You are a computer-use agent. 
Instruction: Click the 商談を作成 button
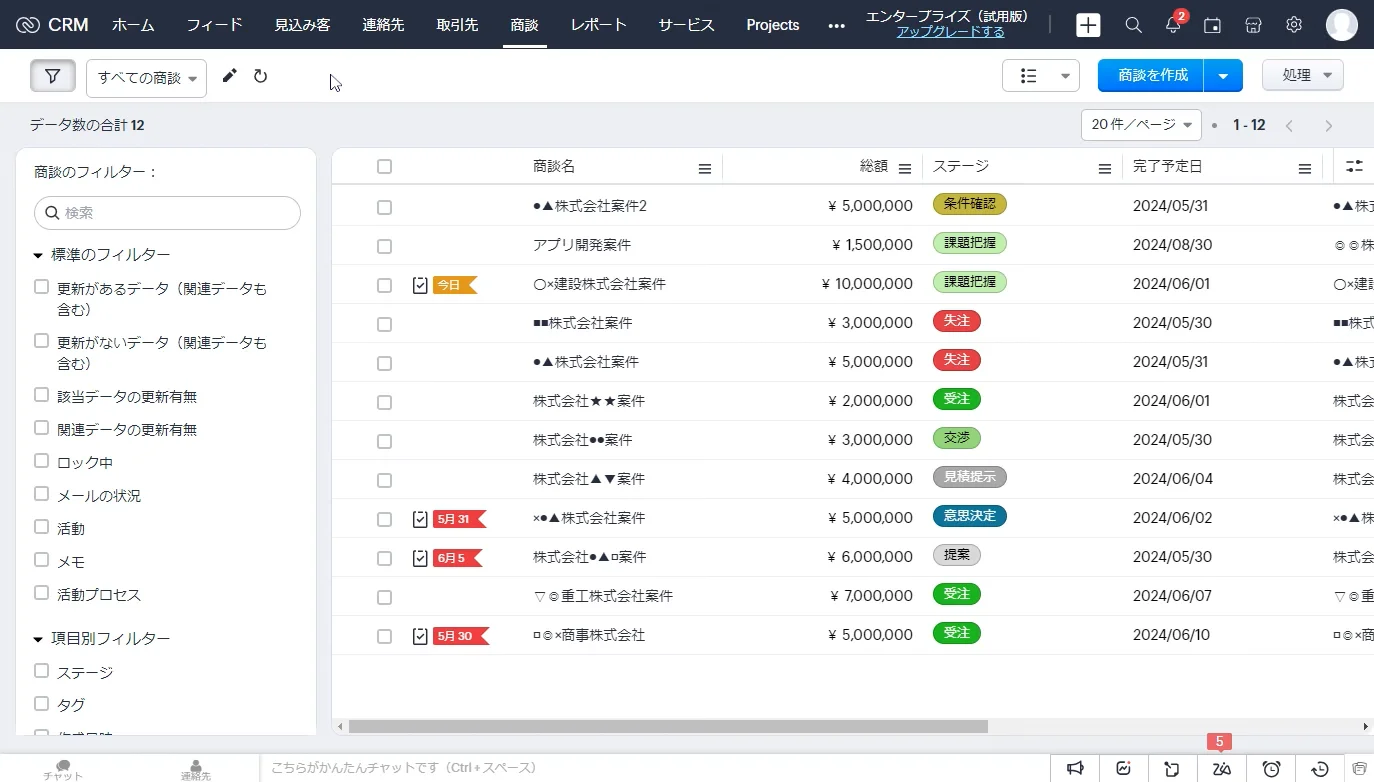1152,76
